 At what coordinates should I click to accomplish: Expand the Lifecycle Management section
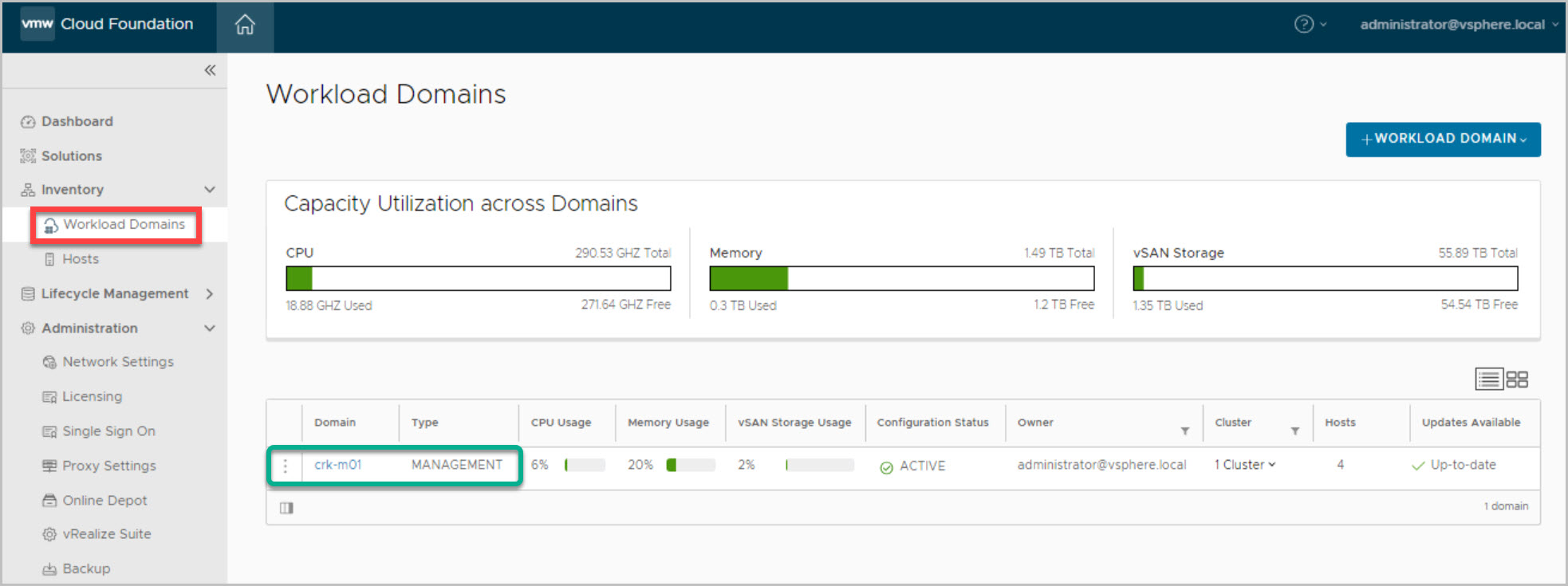click(x=210, y=294)
